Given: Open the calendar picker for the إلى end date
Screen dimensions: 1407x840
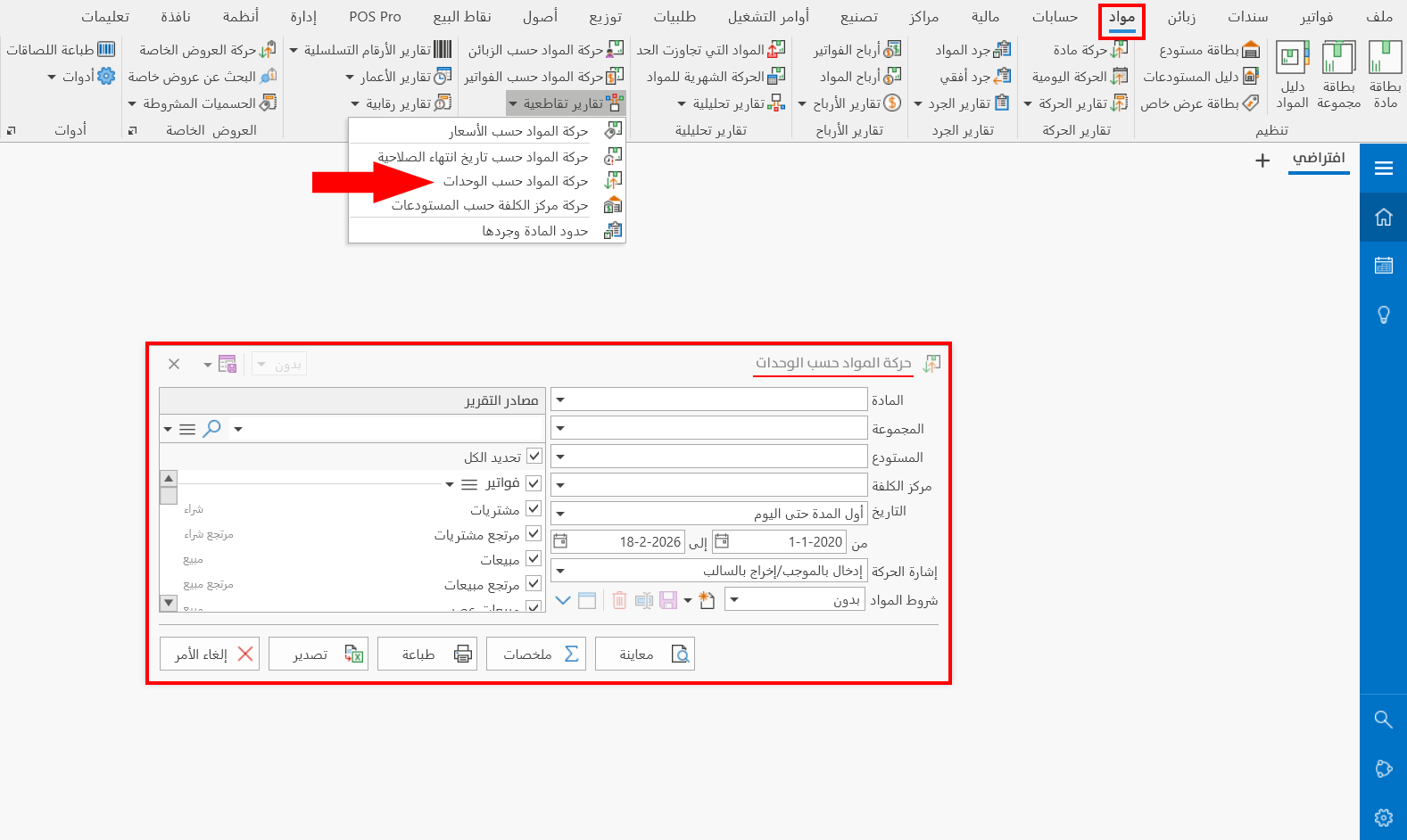Looking at the screenshot, I should [560, 541].
